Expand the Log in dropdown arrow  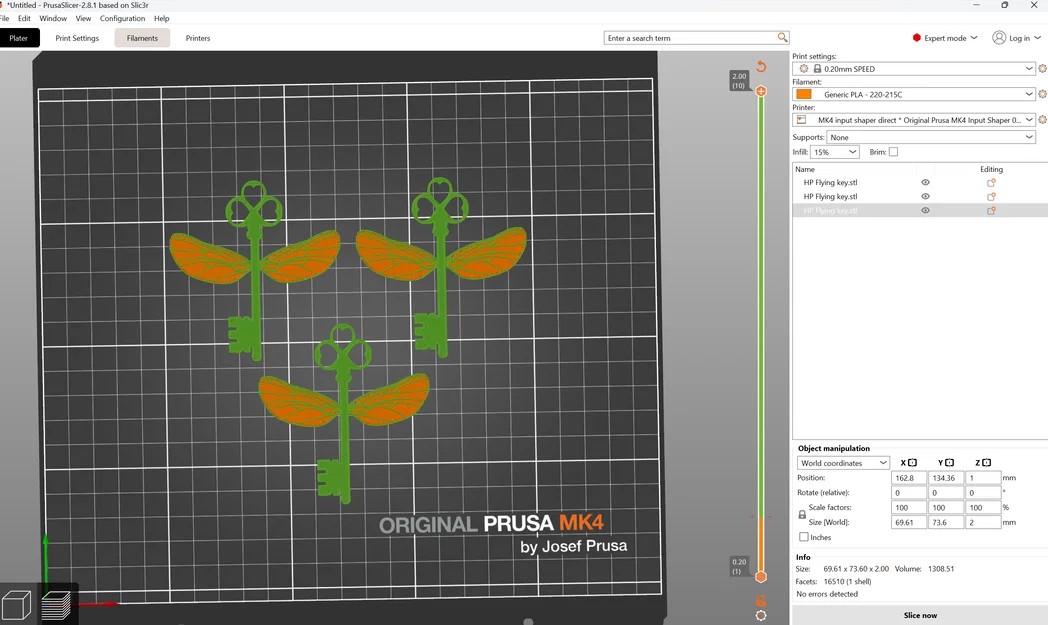[x=1037, y=38]
